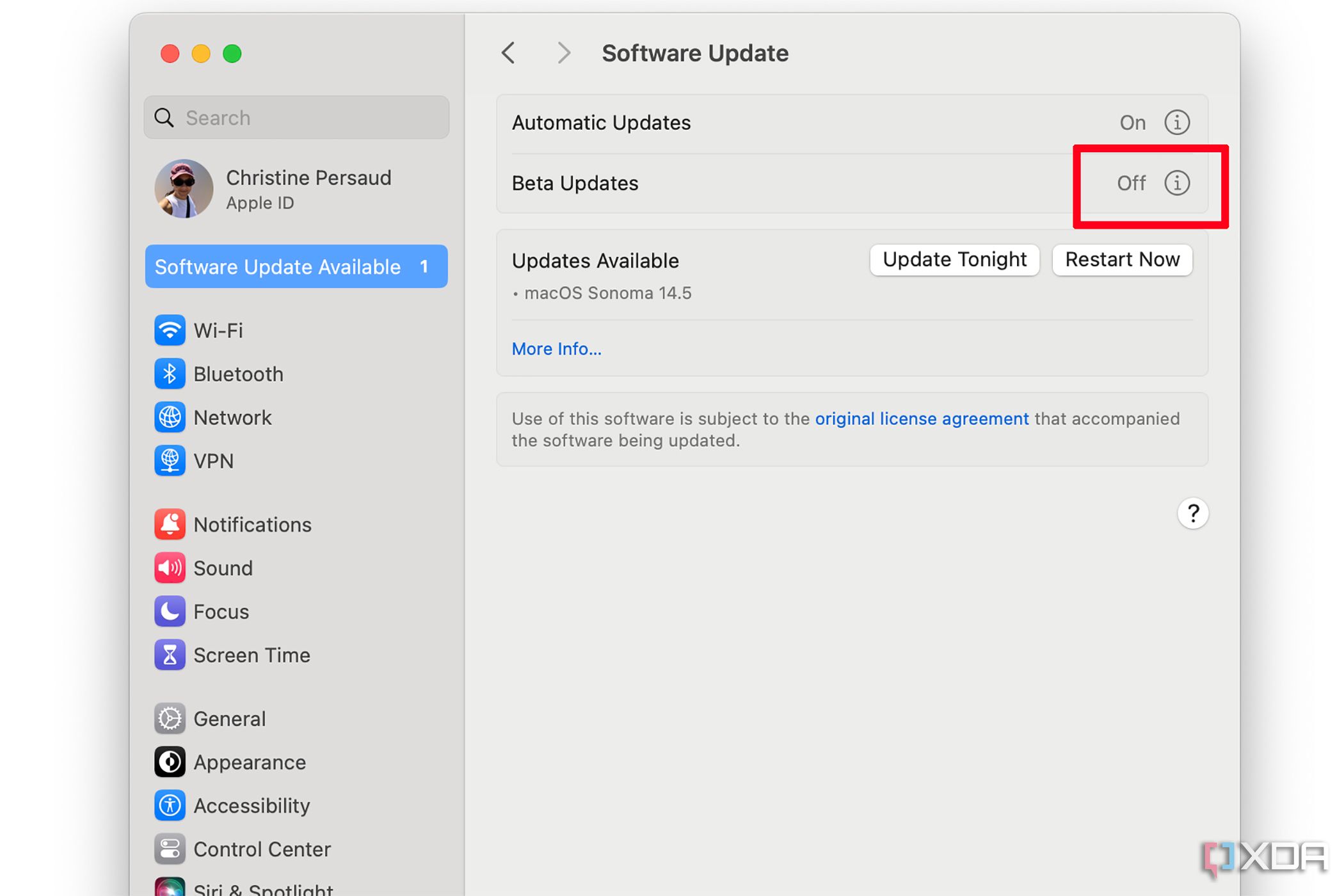Expand More Info link for update
The image size is (1344, 896).
556,348
